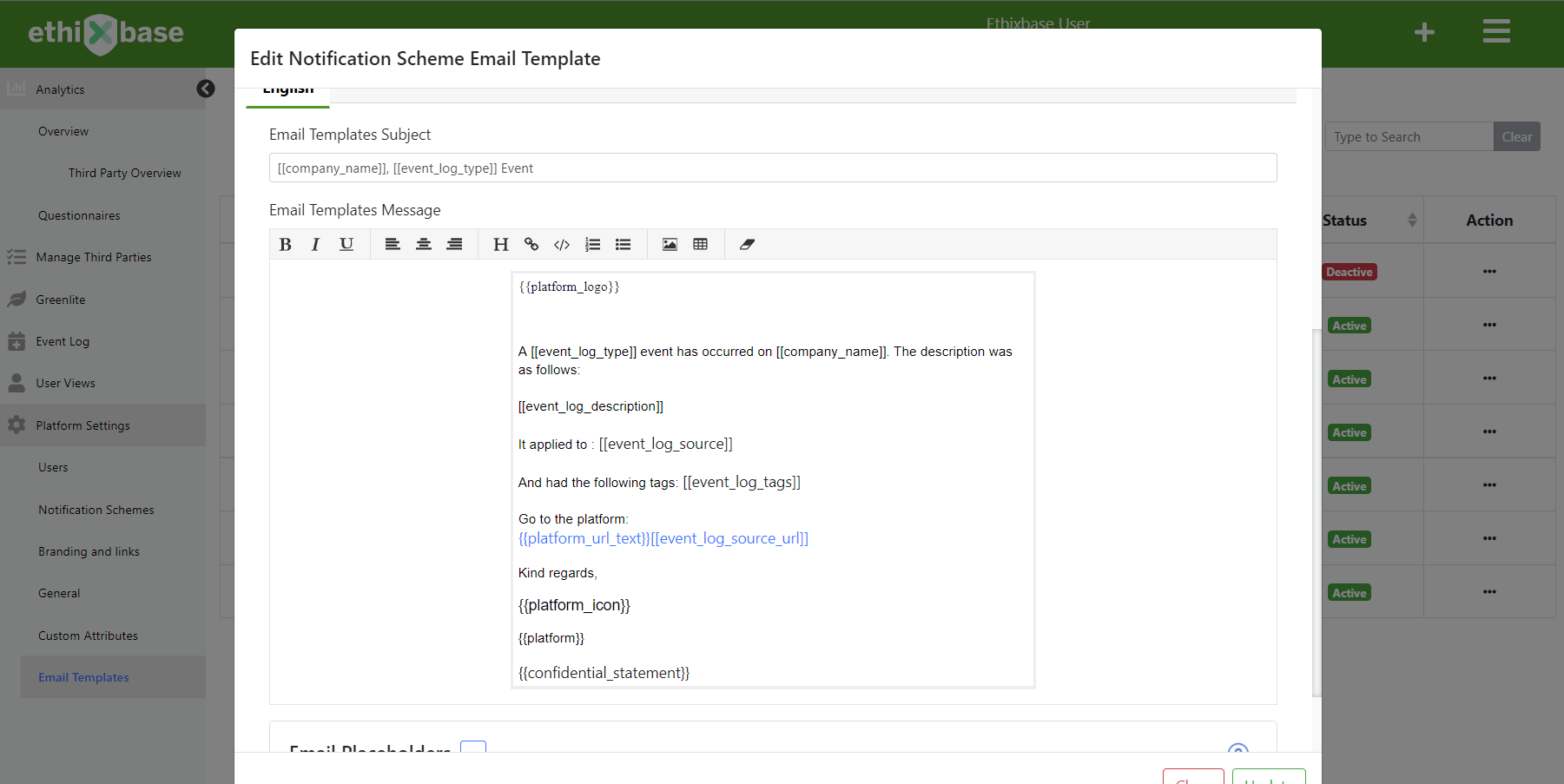Open User Views via person icon

coord(16,383)
